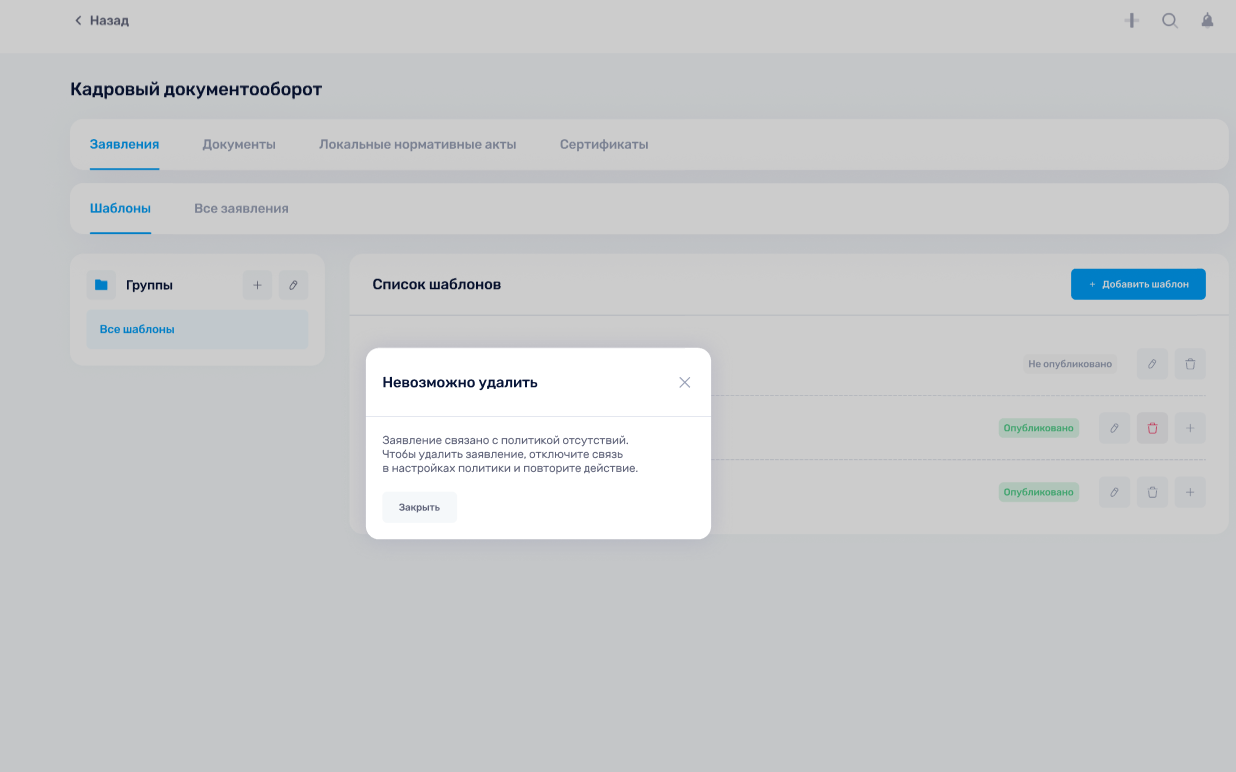Viewport: 1236px width, 772px height.
Task: Select 'Все шаблоны' in the groups list
Action: (197, 329)
